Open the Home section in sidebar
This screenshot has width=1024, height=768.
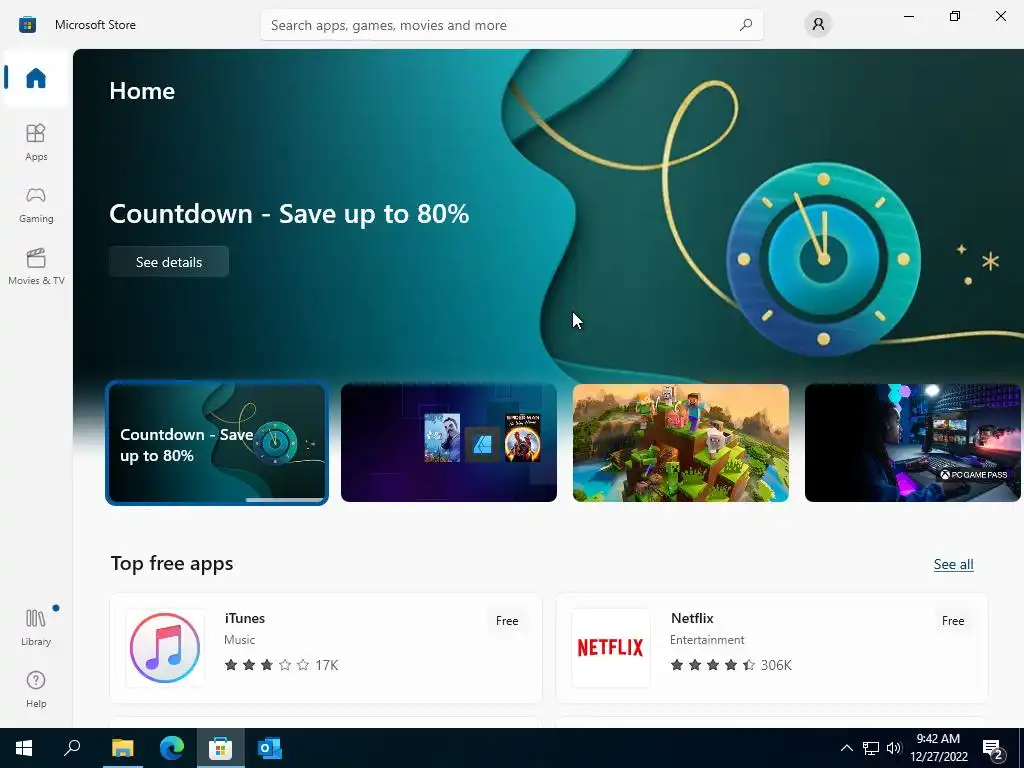36,78
